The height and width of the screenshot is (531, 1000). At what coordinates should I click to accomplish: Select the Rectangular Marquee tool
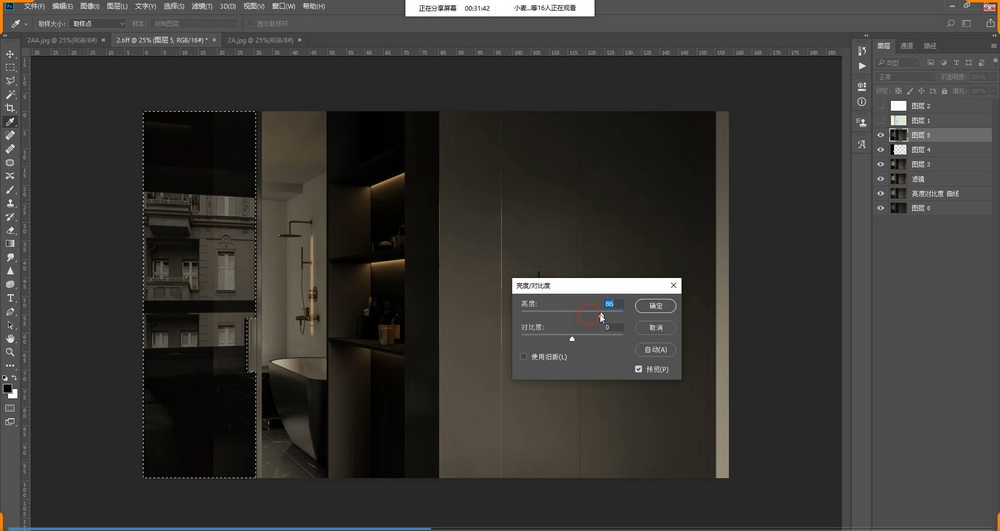(x=10, y=66)
